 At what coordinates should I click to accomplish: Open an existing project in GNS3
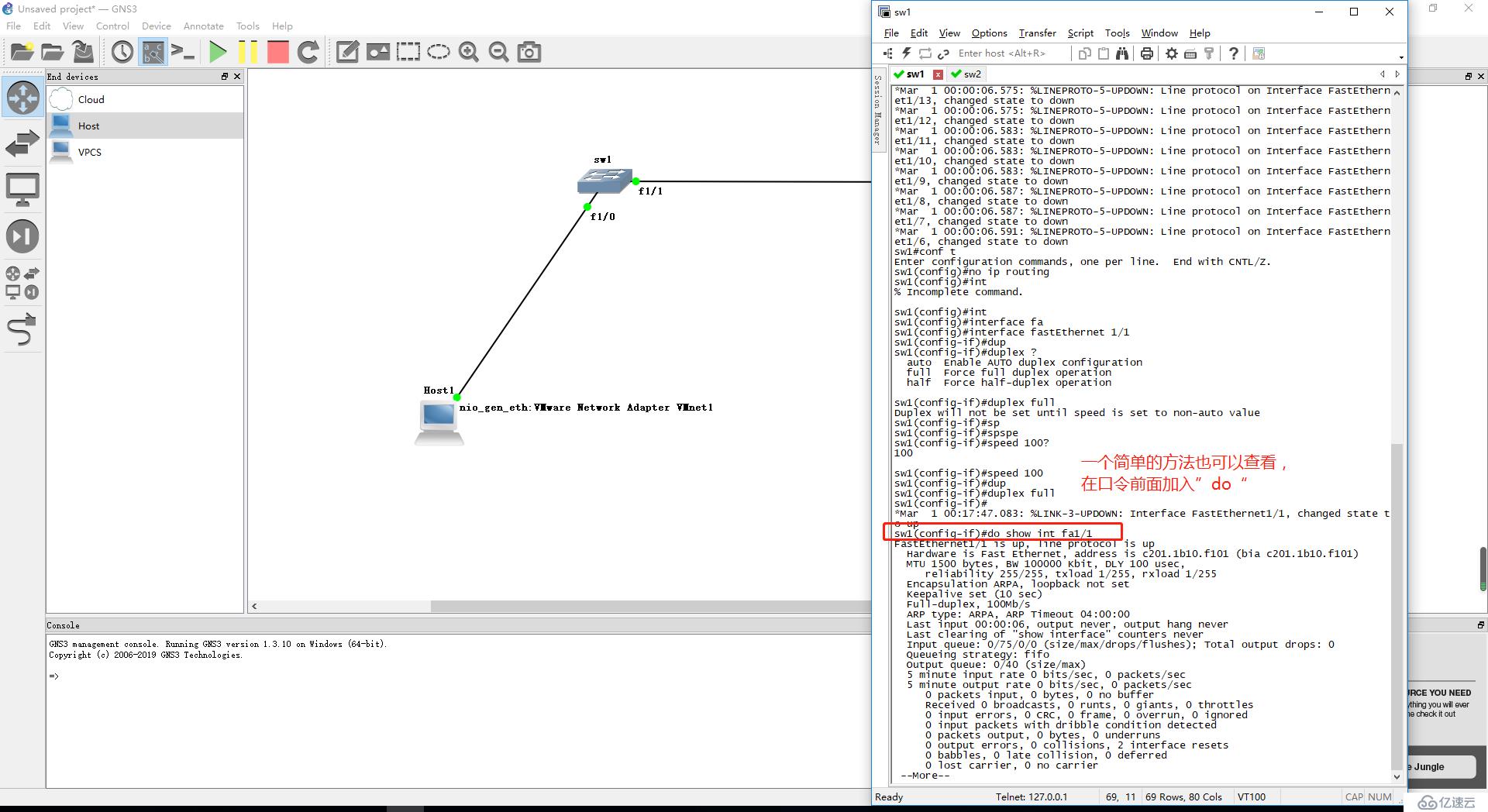53,52
